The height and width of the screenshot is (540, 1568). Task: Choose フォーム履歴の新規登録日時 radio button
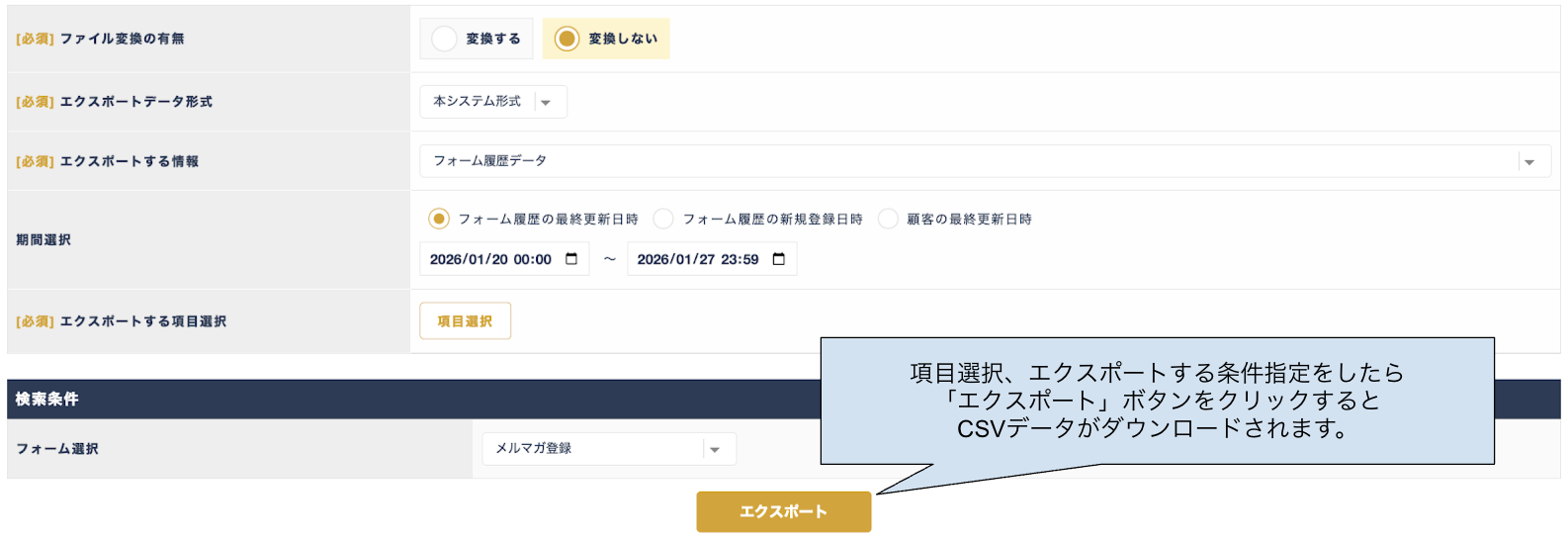[x=663, y=219]
